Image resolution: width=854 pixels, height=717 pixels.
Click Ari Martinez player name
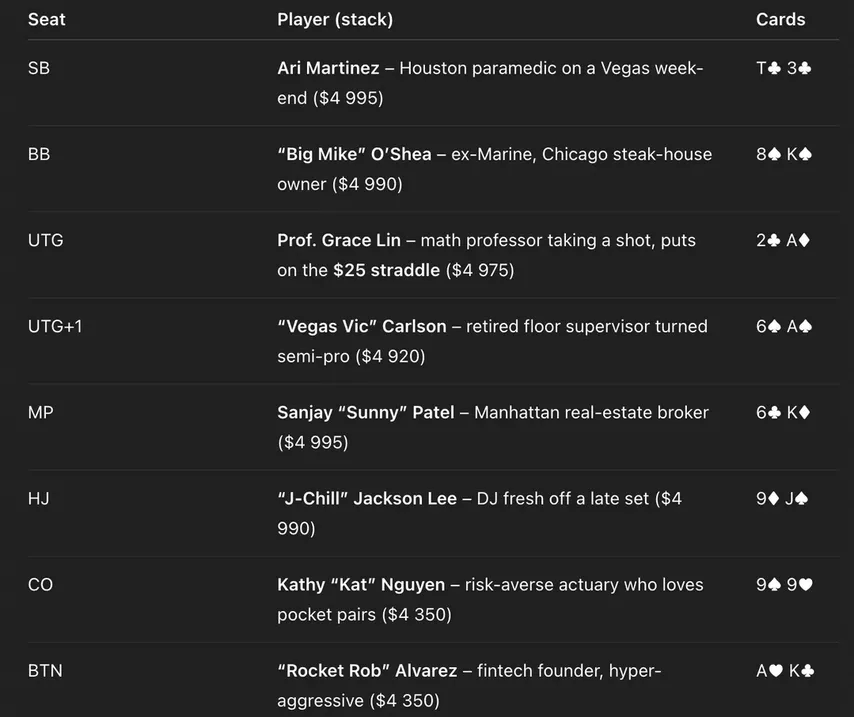(328, 68)
